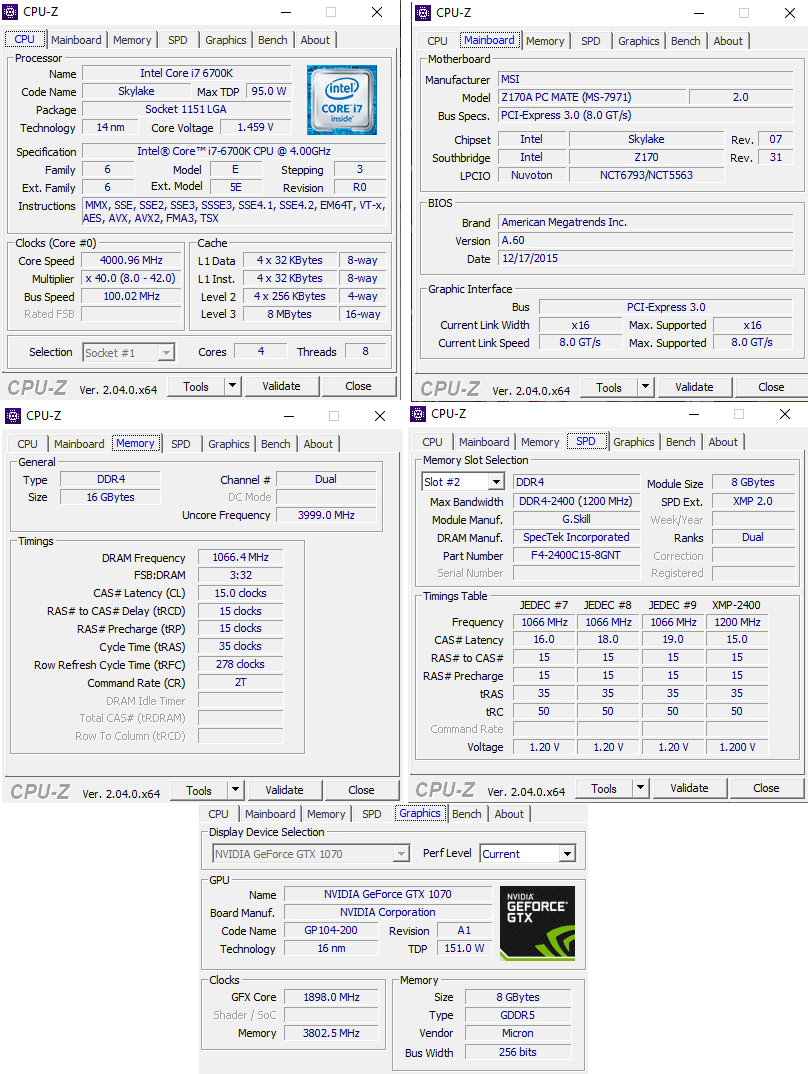Click the multiplier value x 40.0 (8.0 - 42.0)
808x1074 pixels.
(131, 278)
